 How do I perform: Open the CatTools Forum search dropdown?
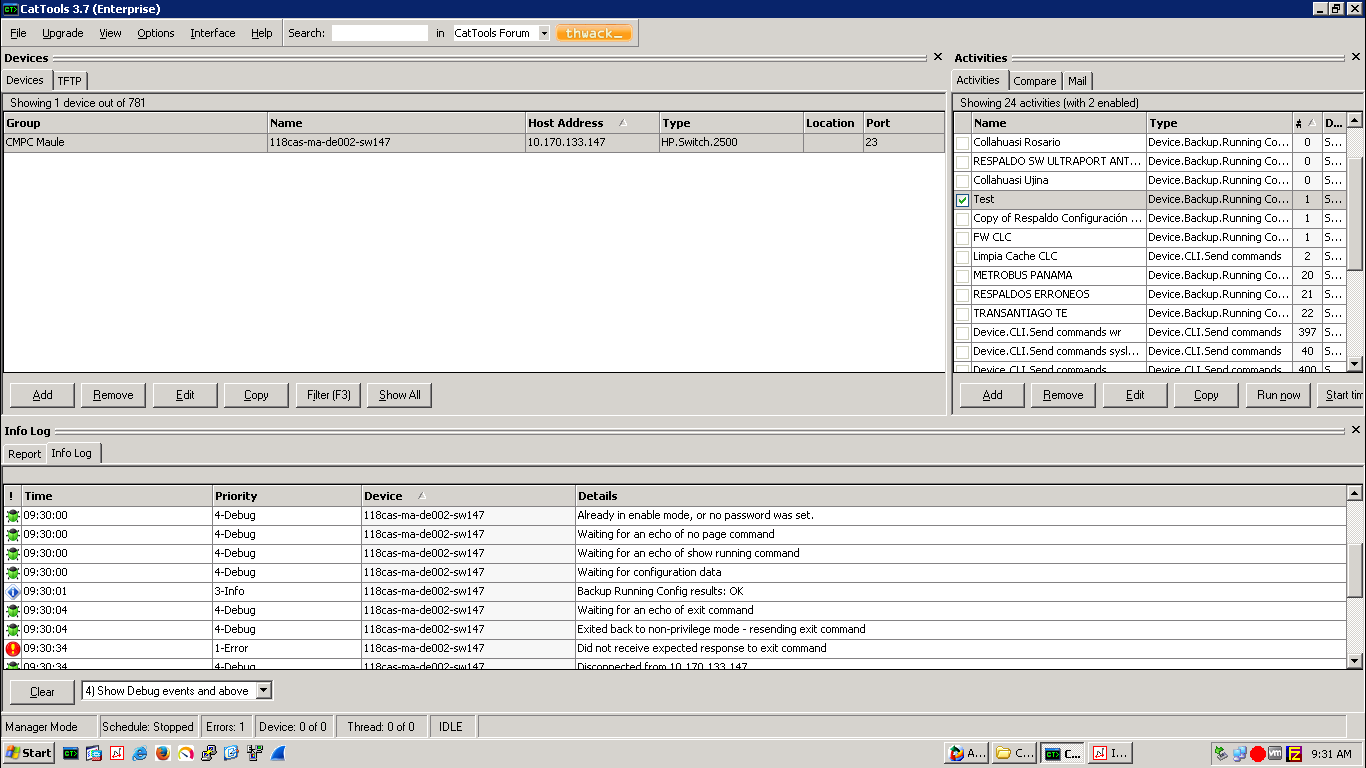(544, 33)
